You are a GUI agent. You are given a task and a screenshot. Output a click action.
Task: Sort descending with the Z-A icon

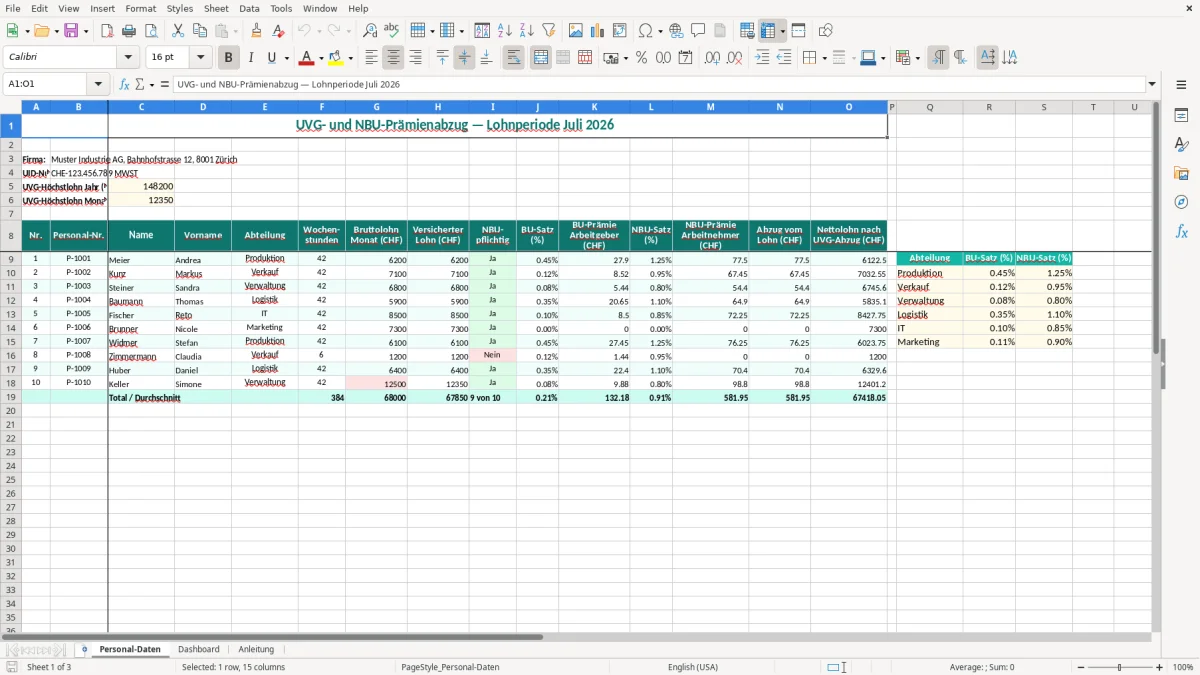[x=526, y=31]
